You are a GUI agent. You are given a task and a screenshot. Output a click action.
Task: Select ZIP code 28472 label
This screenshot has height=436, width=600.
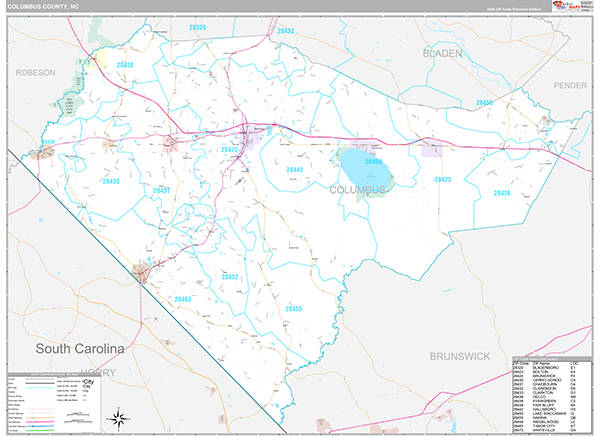coord(229,151)
